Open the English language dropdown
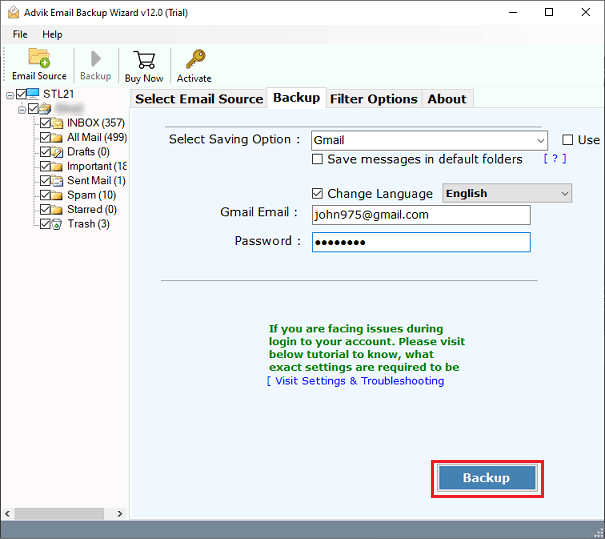The width and height of the screenshot is (605, 539). [x=564, y=194]
